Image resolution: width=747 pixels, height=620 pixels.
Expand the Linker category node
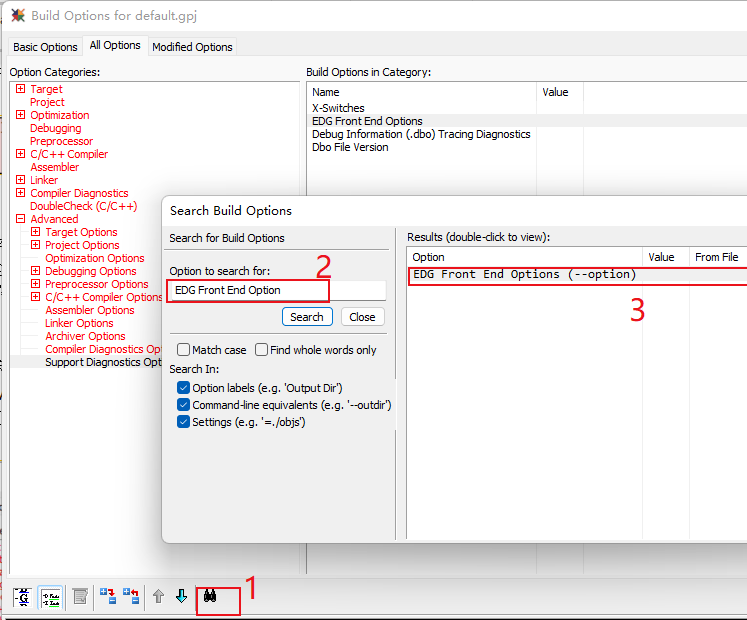click(21, 180)
